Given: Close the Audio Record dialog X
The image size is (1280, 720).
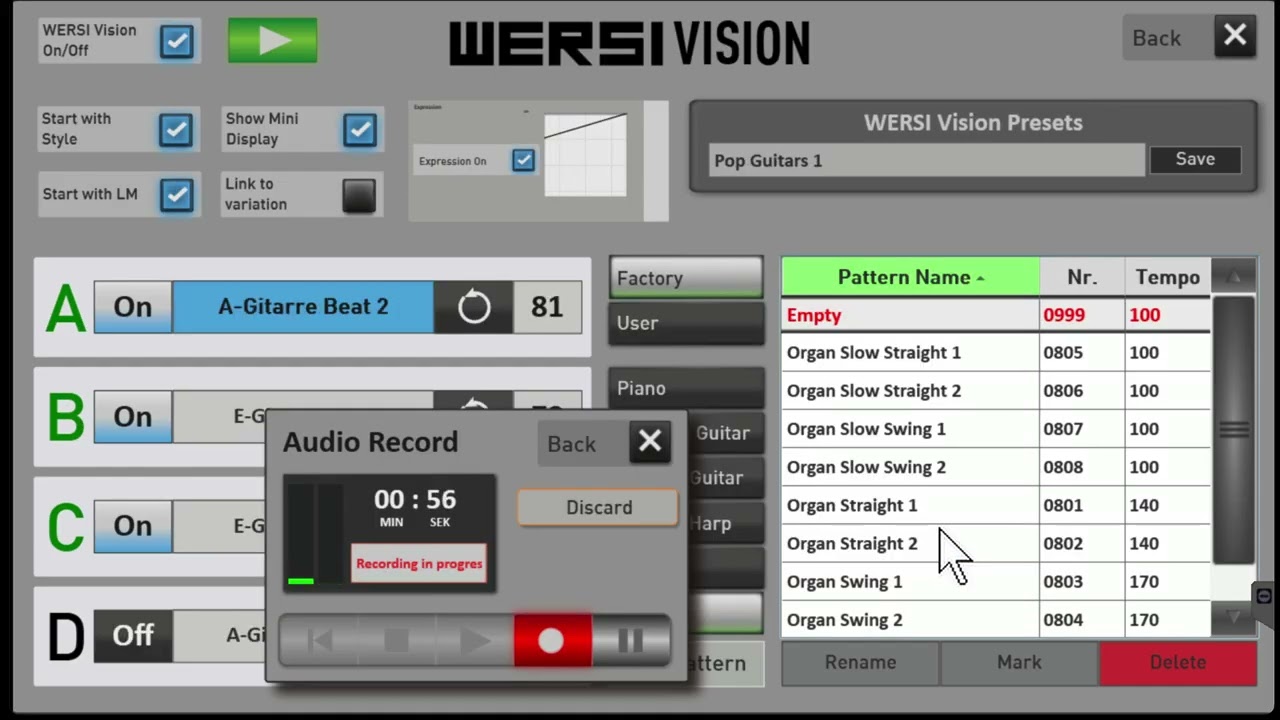Looking at the screenshot, I should [650, 442].
